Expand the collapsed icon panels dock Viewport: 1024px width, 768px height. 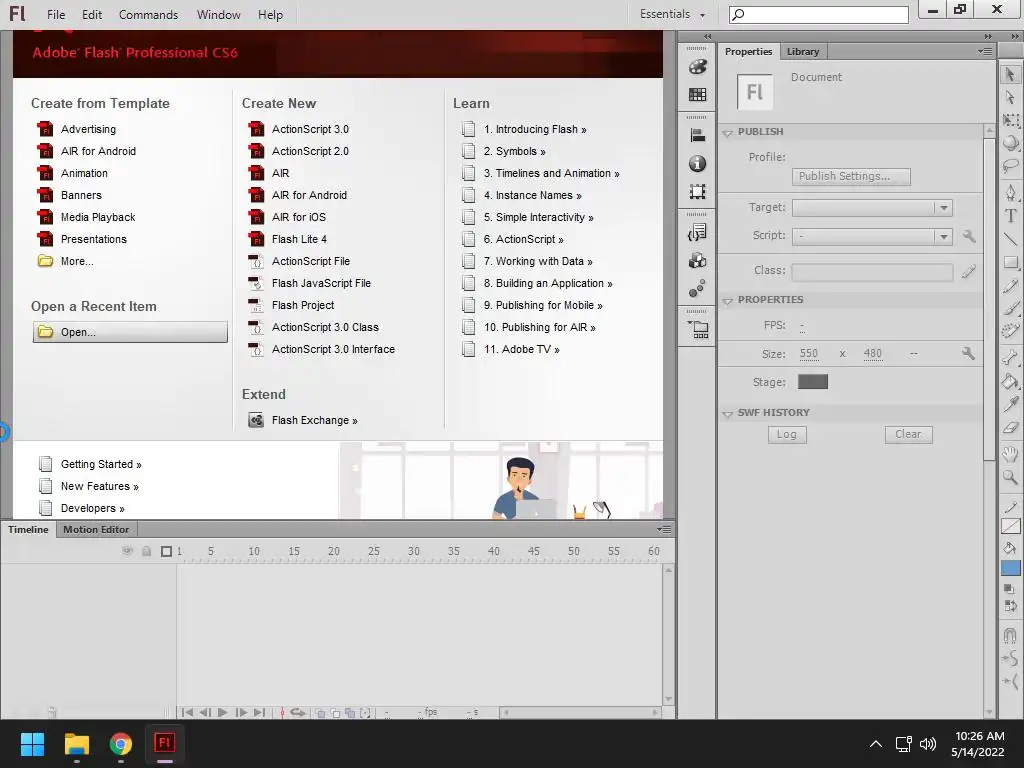click(708, 37)
